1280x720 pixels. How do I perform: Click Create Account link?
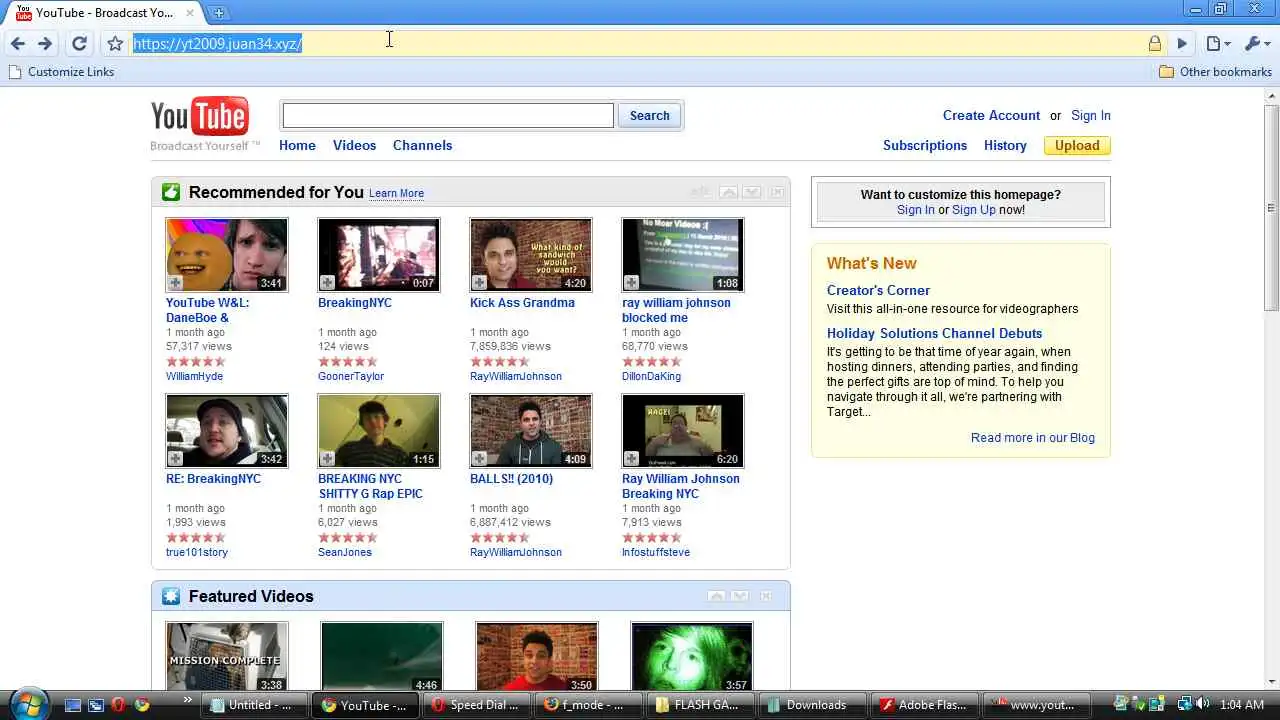[x=991, y=115]
